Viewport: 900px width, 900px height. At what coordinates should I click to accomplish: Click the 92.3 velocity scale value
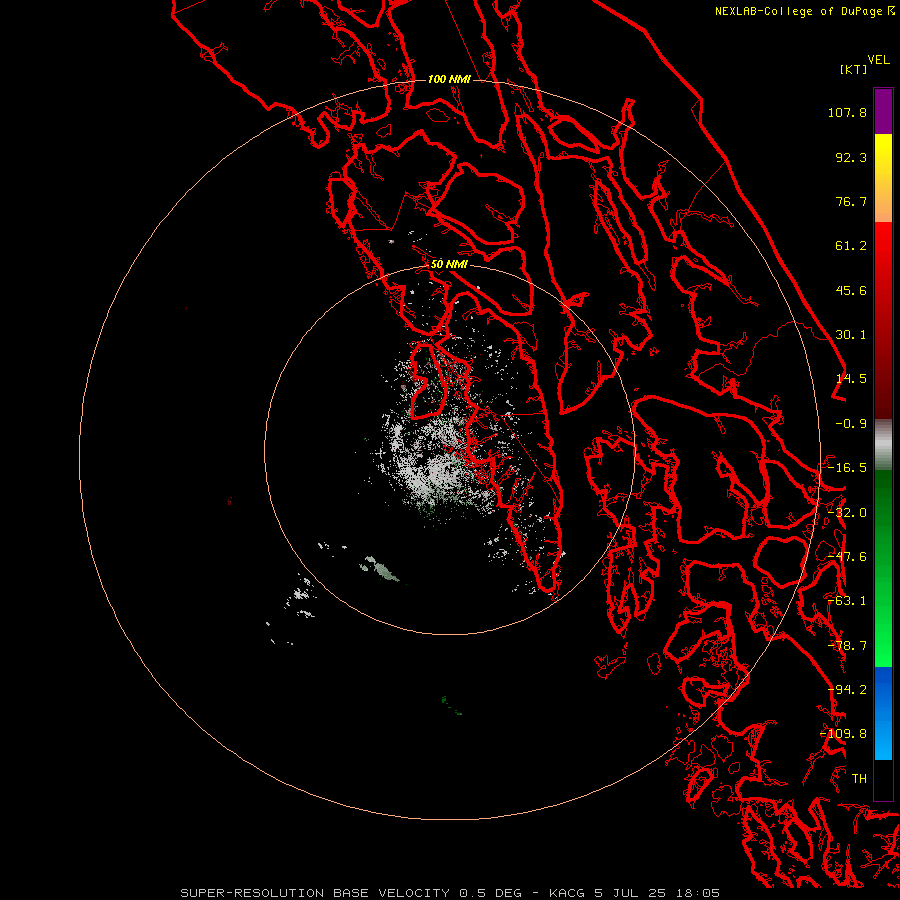pyautogui.click(x=851, y=157)
